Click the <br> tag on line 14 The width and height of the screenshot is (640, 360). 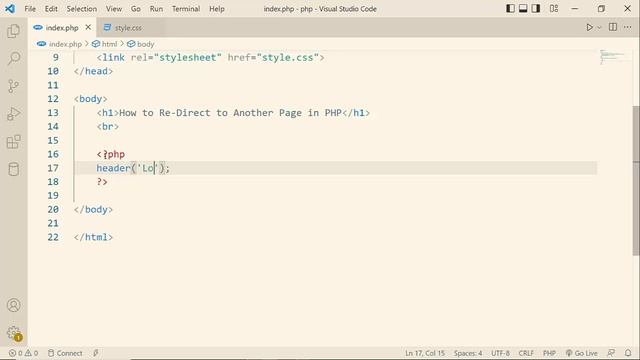(x=108, y=127)
